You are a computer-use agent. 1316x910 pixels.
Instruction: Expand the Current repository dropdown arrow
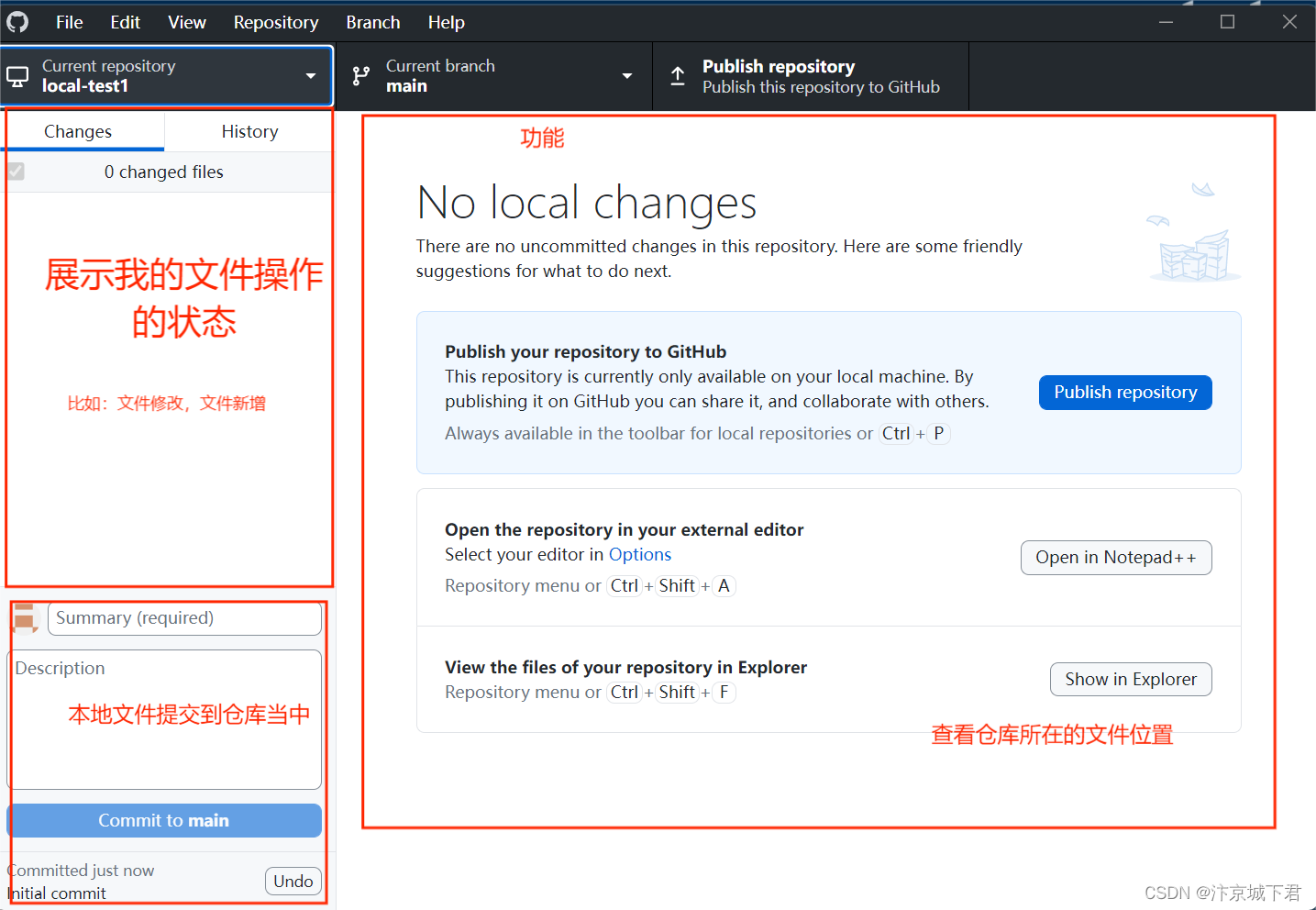311,76
